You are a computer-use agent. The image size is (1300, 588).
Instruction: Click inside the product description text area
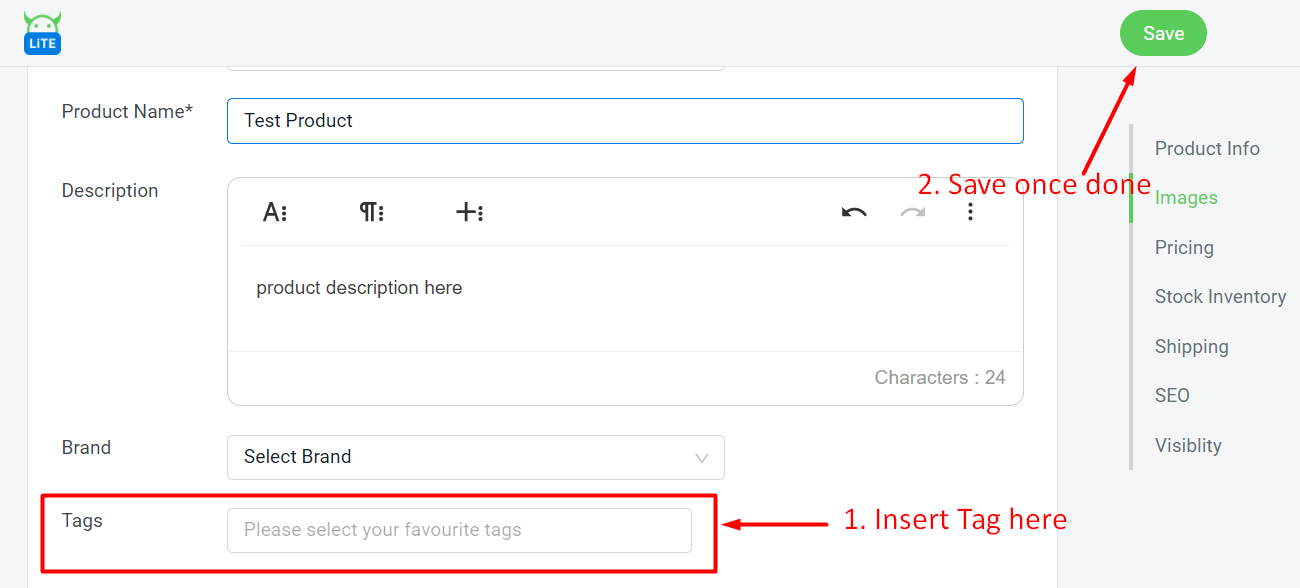(x=625, y=298)
